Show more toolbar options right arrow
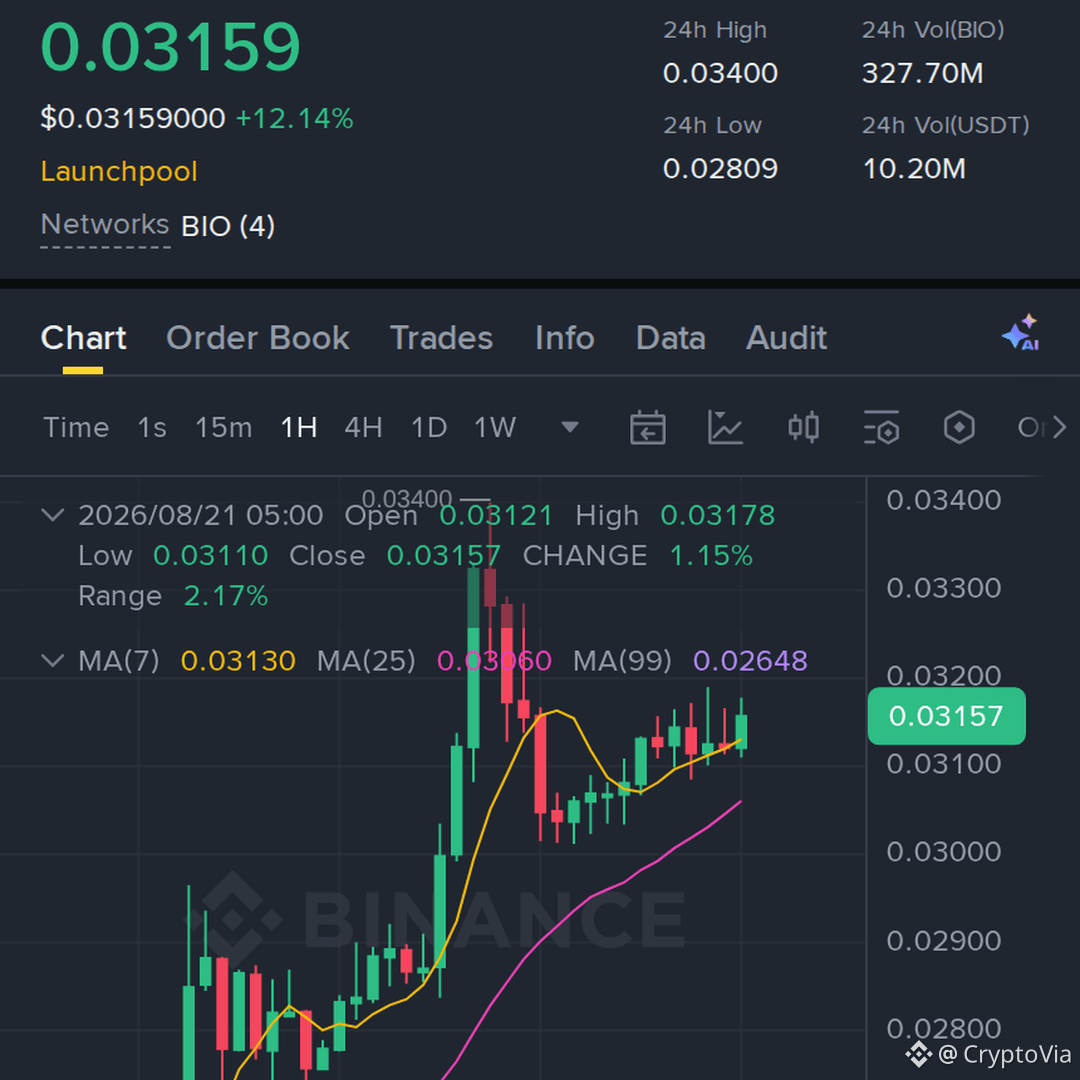 [x=1059, y=428]
